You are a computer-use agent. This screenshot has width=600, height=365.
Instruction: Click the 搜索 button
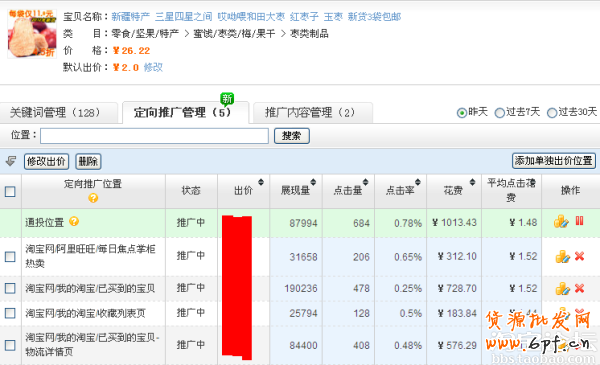292,136
